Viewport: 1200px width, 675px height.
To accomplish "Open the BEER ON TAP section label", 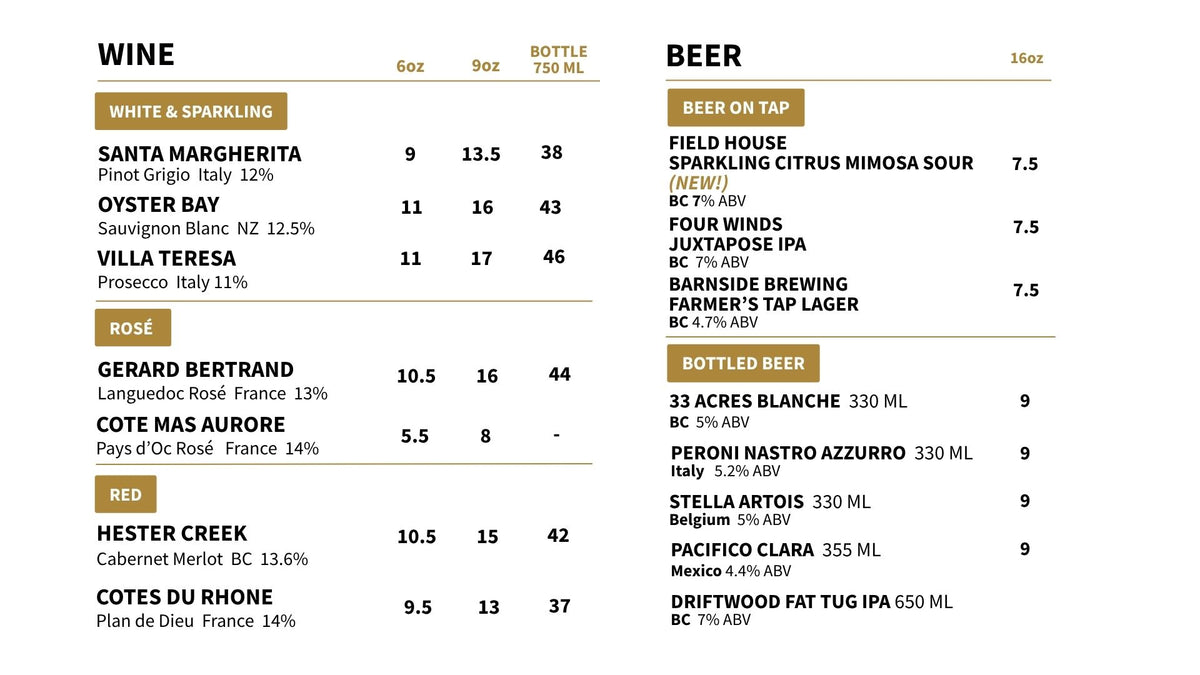I will [736, 107].
